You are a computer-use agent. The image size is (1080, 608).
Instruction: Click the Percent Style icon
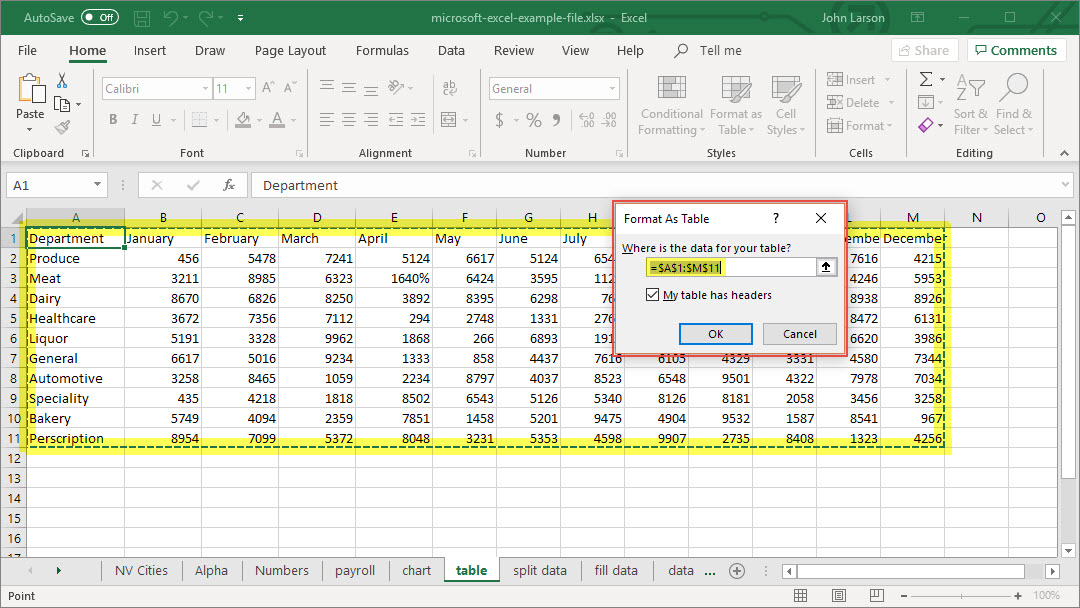534,120
